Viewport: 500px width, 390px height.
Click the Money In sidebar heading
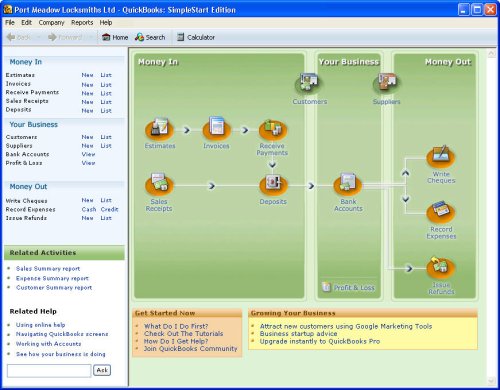click(x=26, y=62)
